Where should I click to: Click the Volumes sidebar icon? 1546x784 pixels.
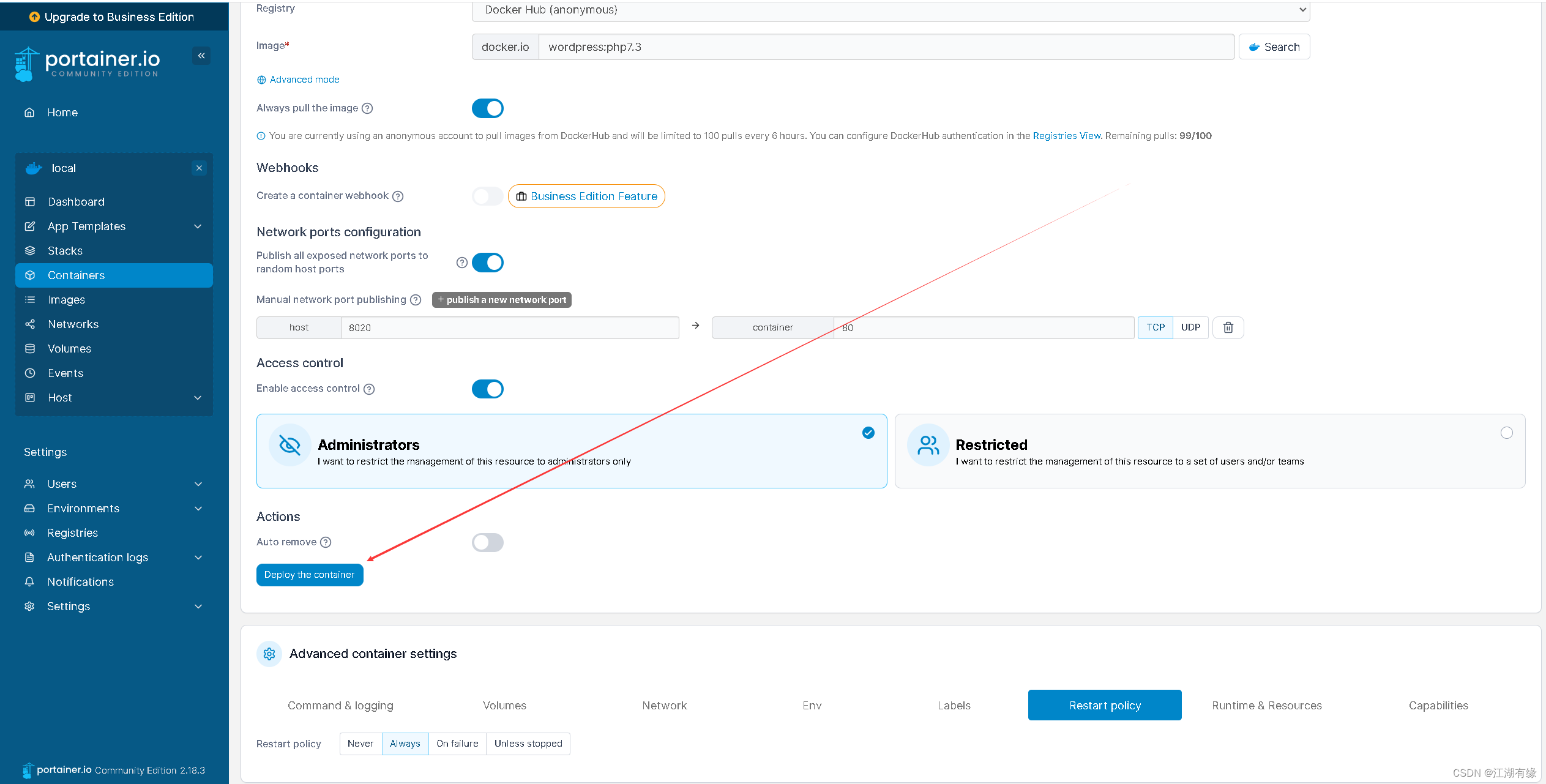[x=30, y=348]
